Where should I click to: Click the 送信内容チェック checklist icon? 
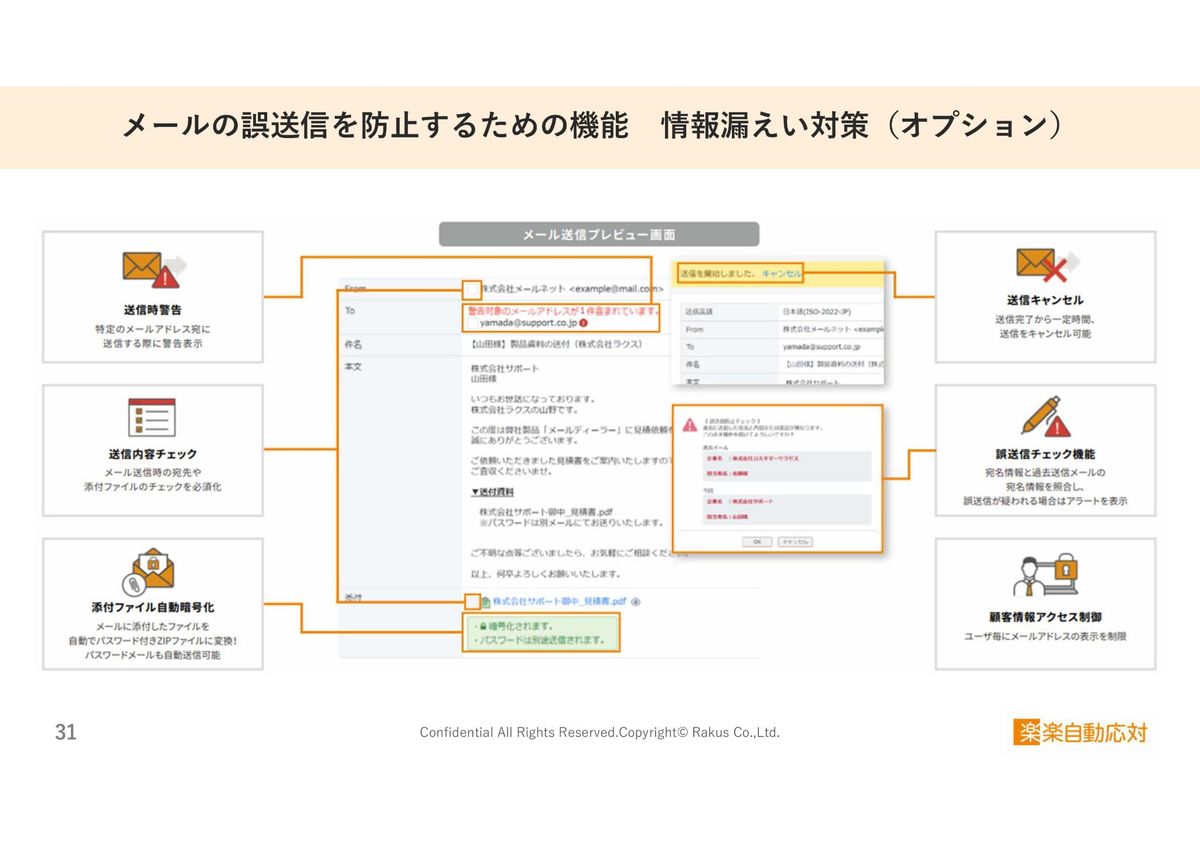coord(152,418)
